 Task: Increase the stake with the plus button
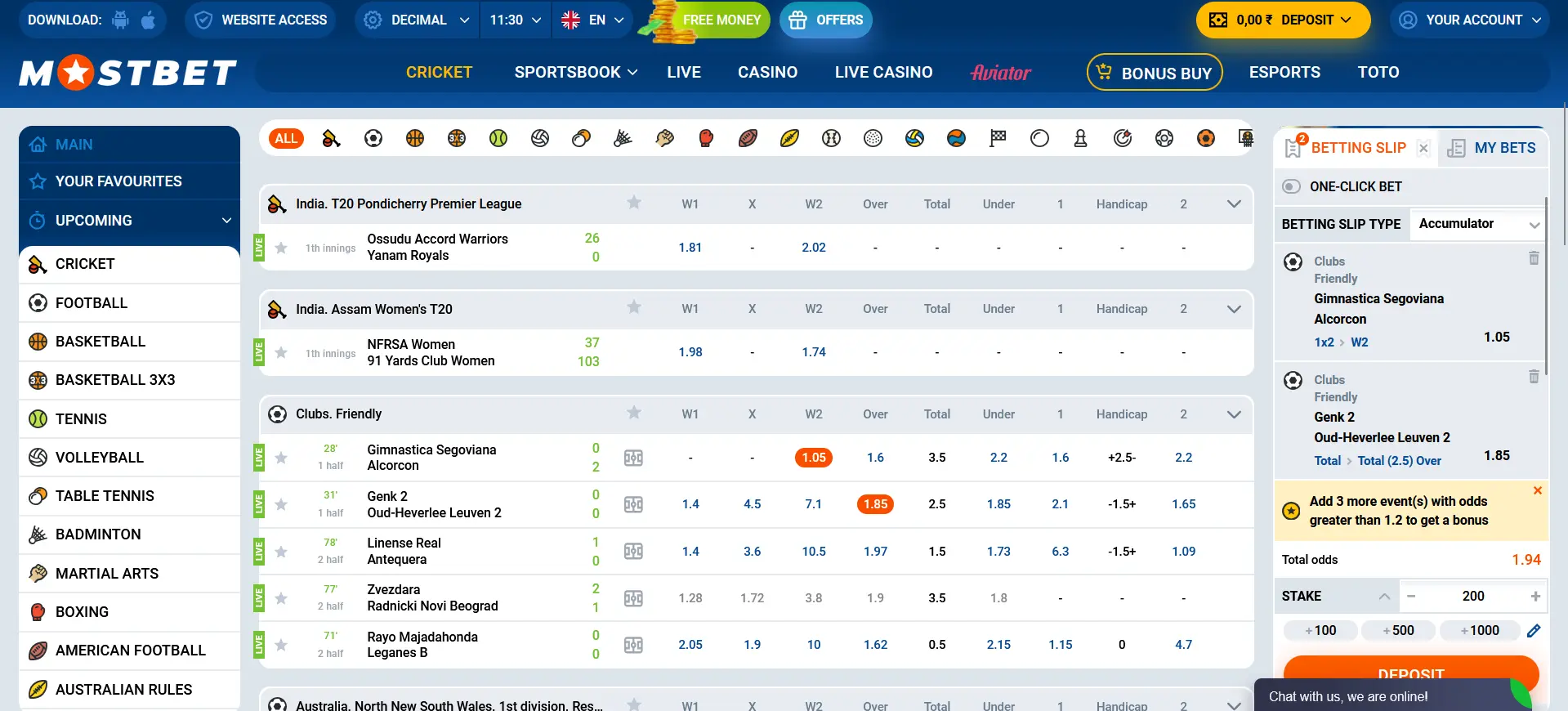[x=1535, y=597]
